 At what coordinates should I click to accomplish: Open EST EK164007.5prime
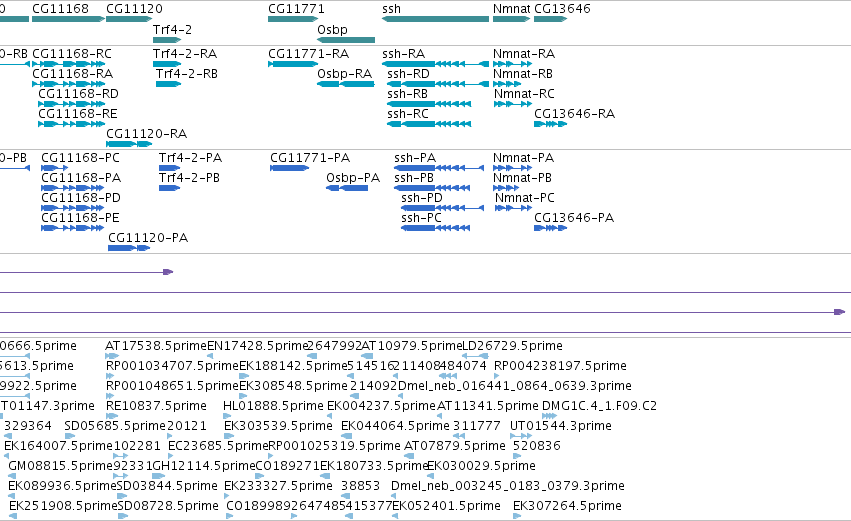(x=59, y=446)
